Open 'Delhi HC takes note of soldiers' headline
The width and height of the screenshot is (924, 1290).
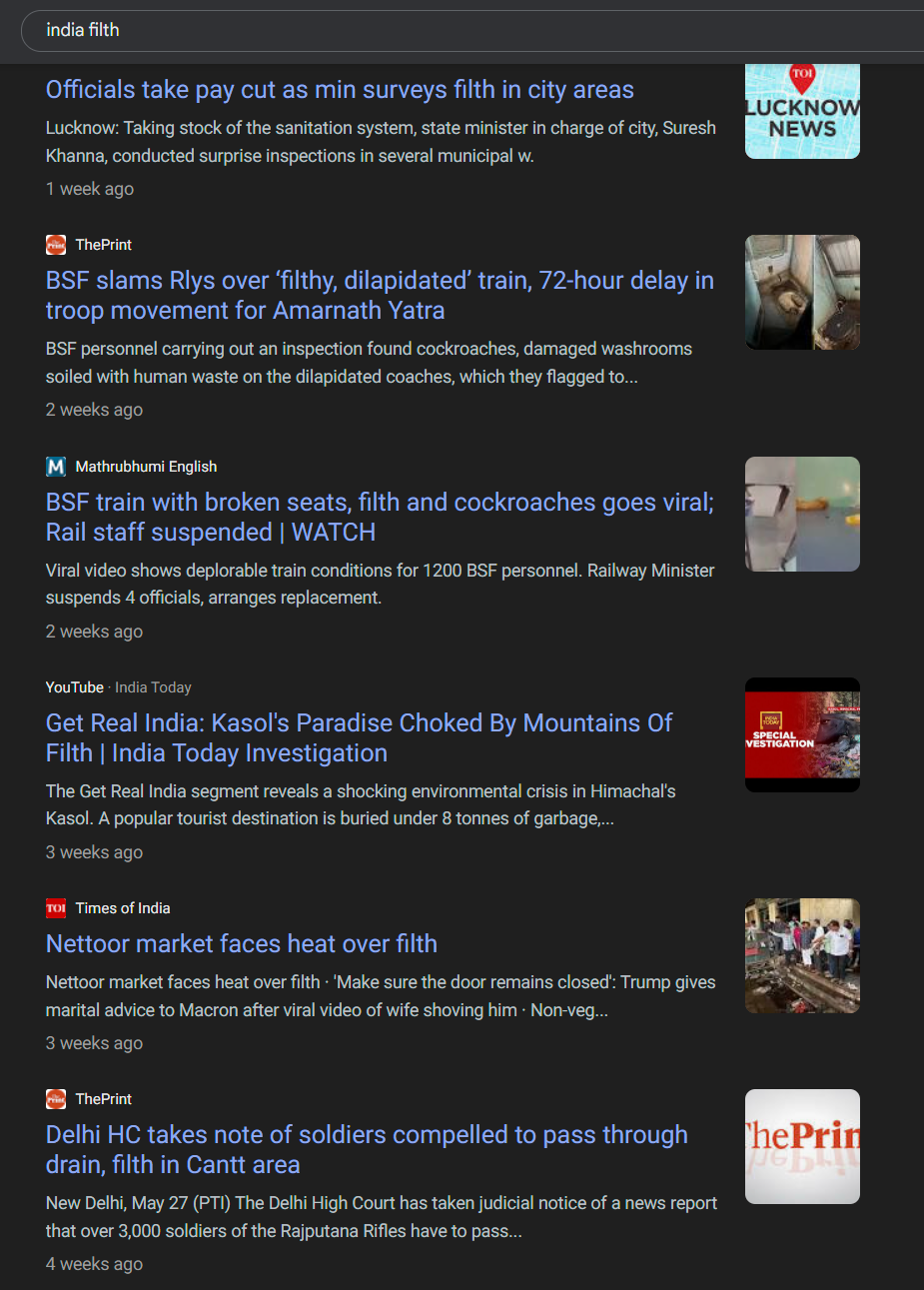[x=367, y=1150]
